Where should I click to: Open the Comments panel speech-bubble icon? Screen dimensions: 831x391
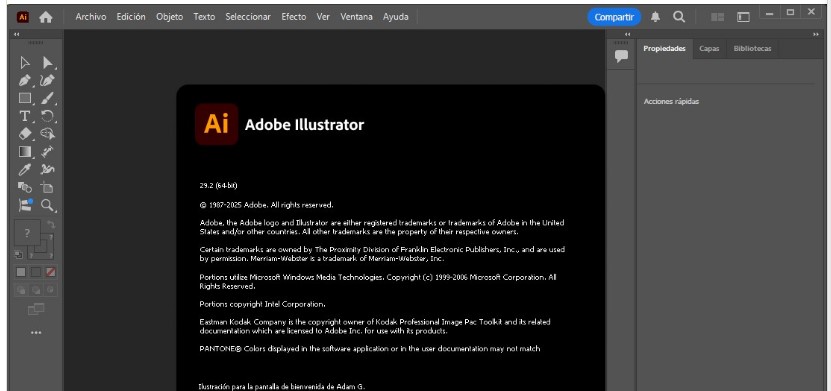pyautogui.click(x=621, y=56)
